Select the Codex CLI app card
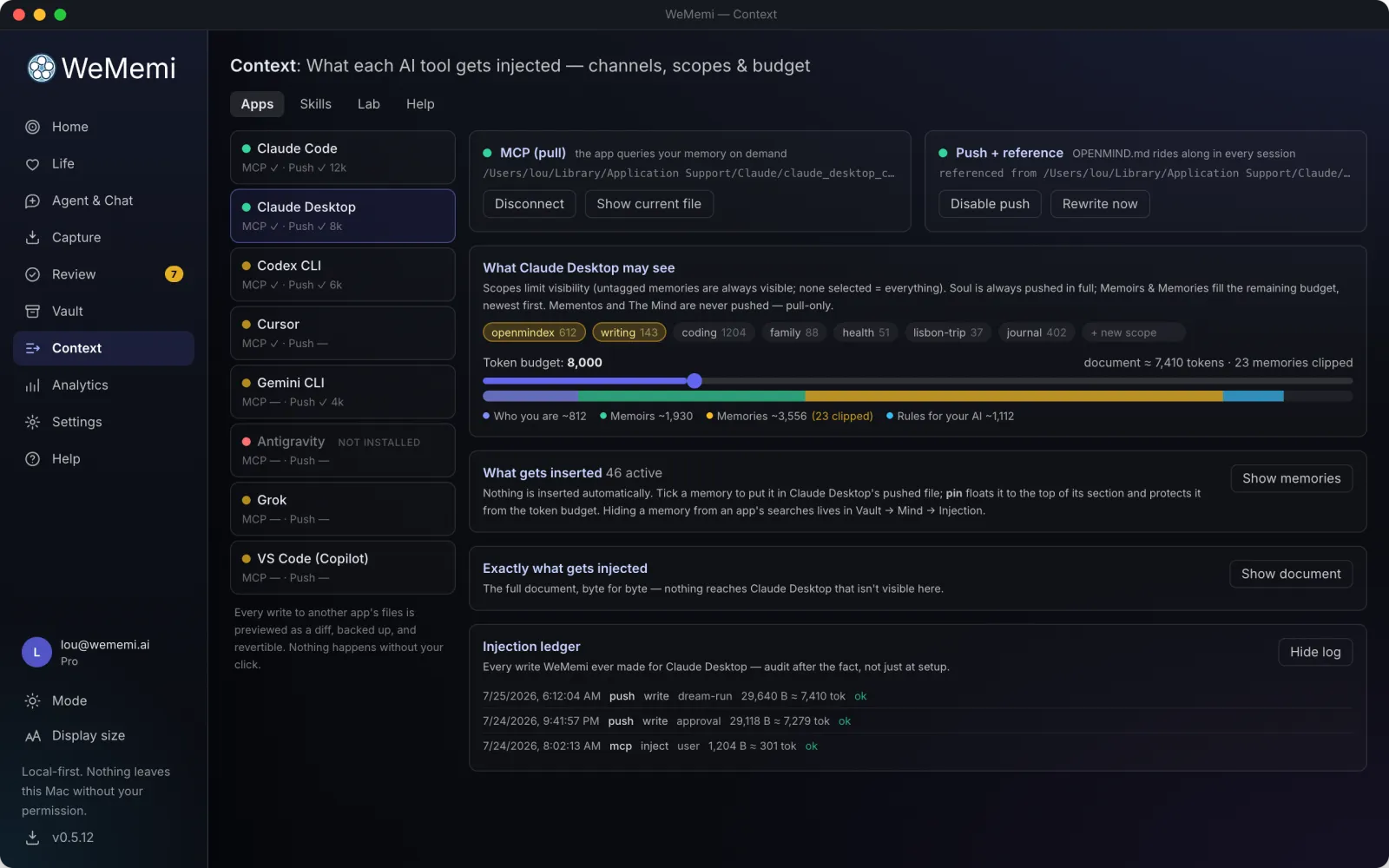 pos(343,274)
